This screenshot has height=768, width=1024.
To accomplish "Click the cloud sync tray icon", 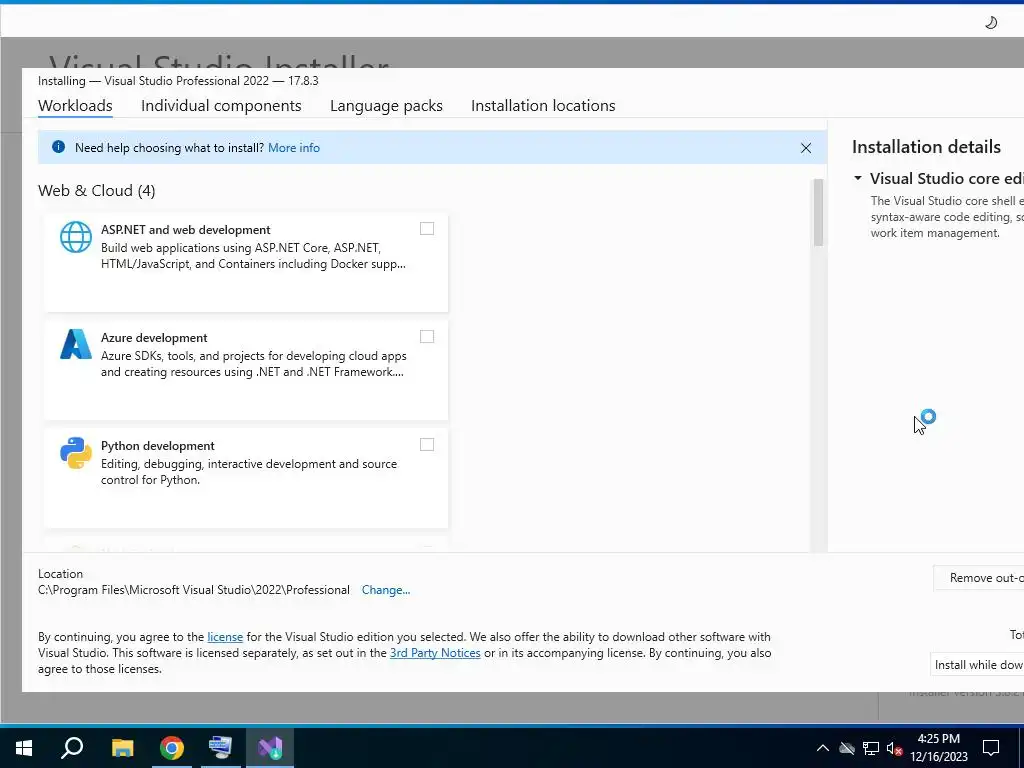I will click(x=847, y=748).
